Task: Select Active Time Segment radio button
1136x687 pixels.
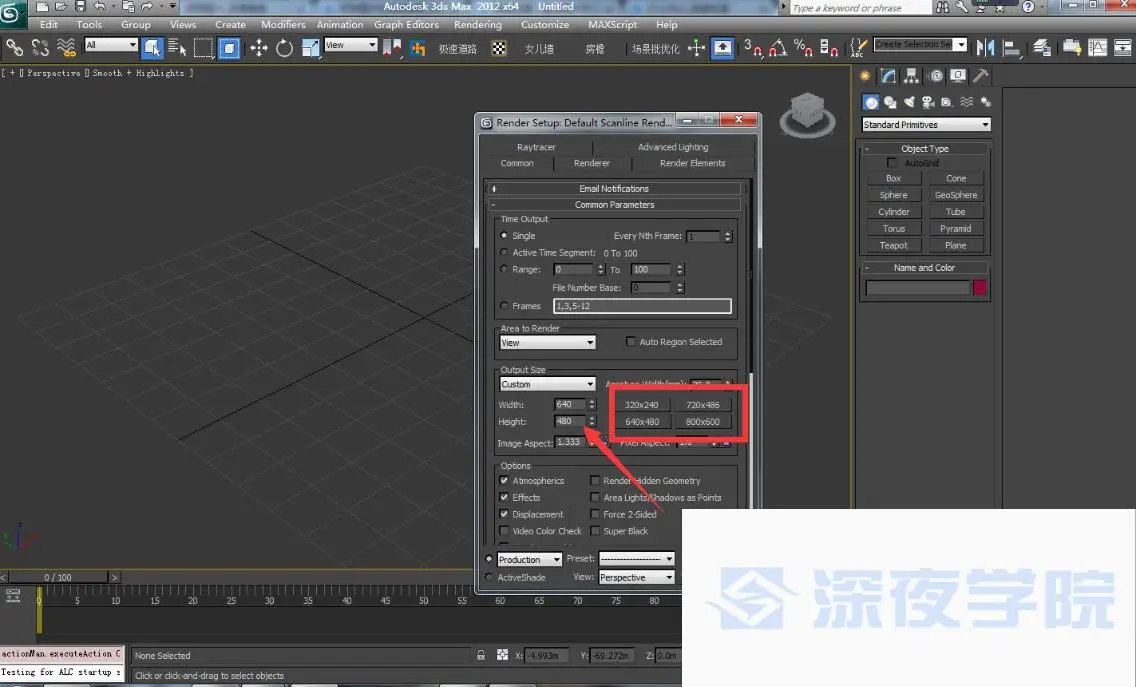Action: point(504,252)
